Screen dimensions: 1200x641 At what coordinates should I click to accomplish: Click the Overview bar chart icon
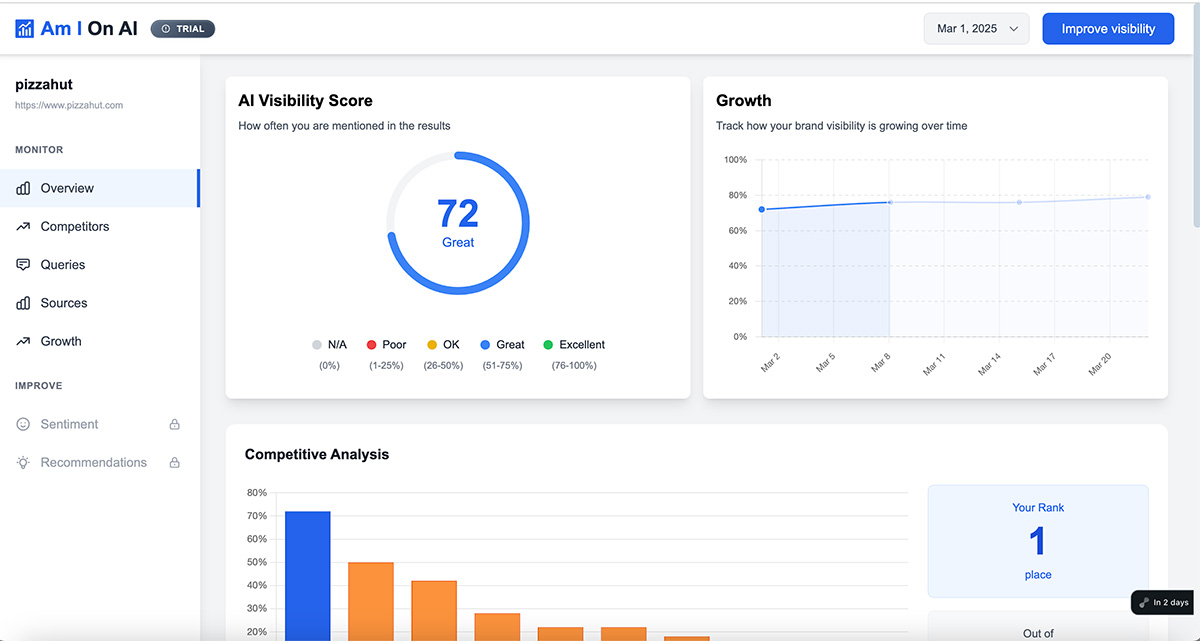tap(23, 188)
